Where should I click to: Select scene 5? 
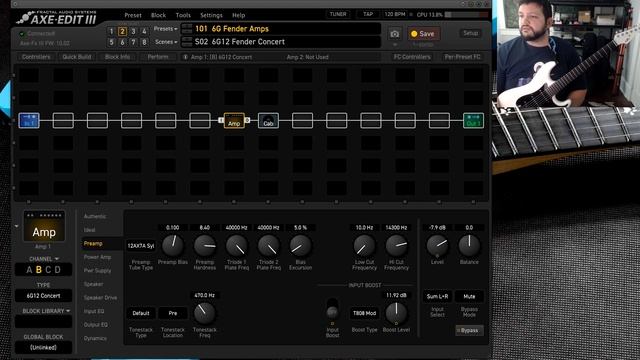tap(111, 42)
